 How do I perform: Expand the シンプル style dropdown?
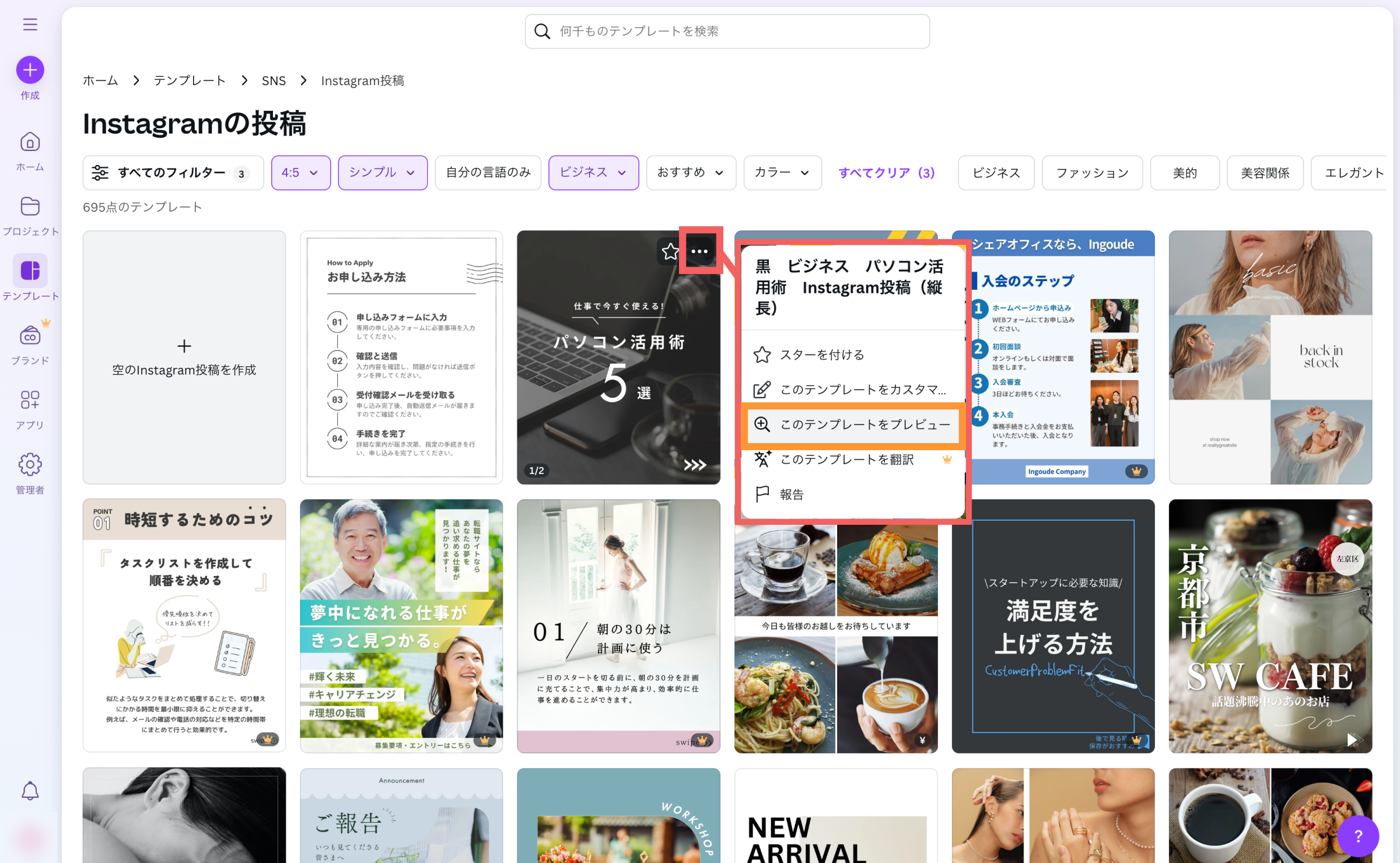383,173
